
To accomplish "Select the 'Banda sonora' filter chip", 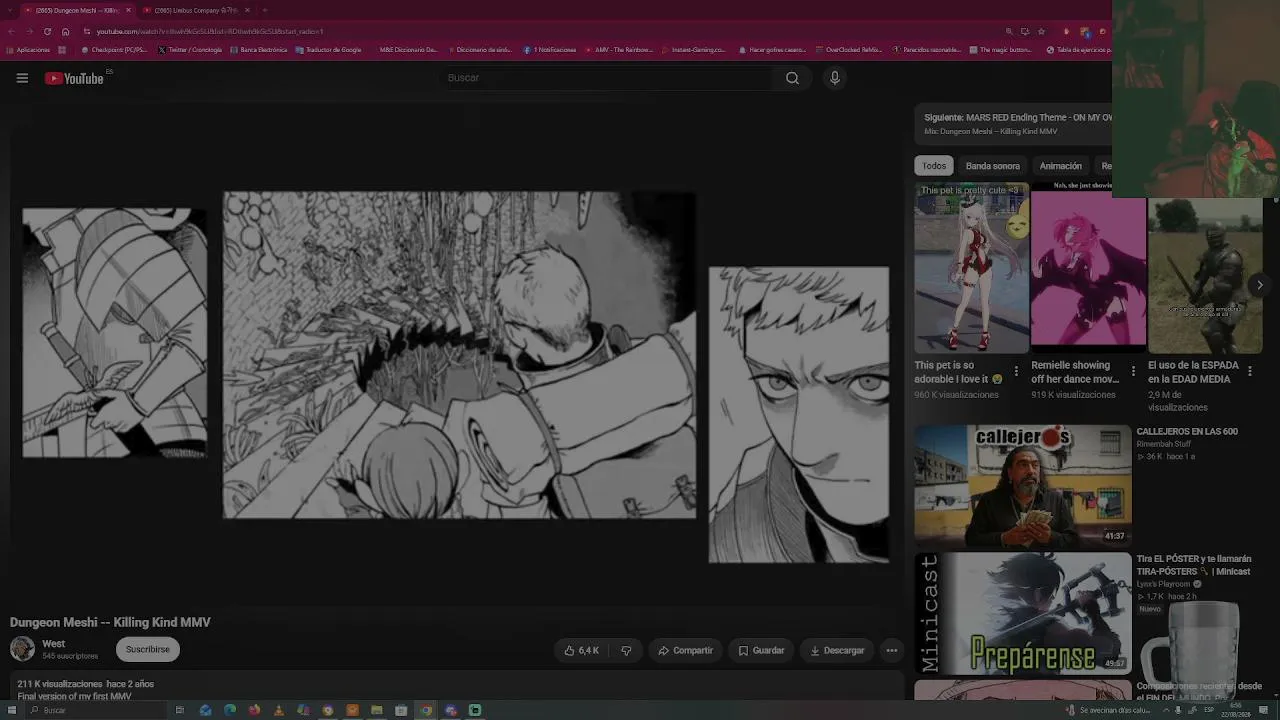I will [x=993, y=166].
